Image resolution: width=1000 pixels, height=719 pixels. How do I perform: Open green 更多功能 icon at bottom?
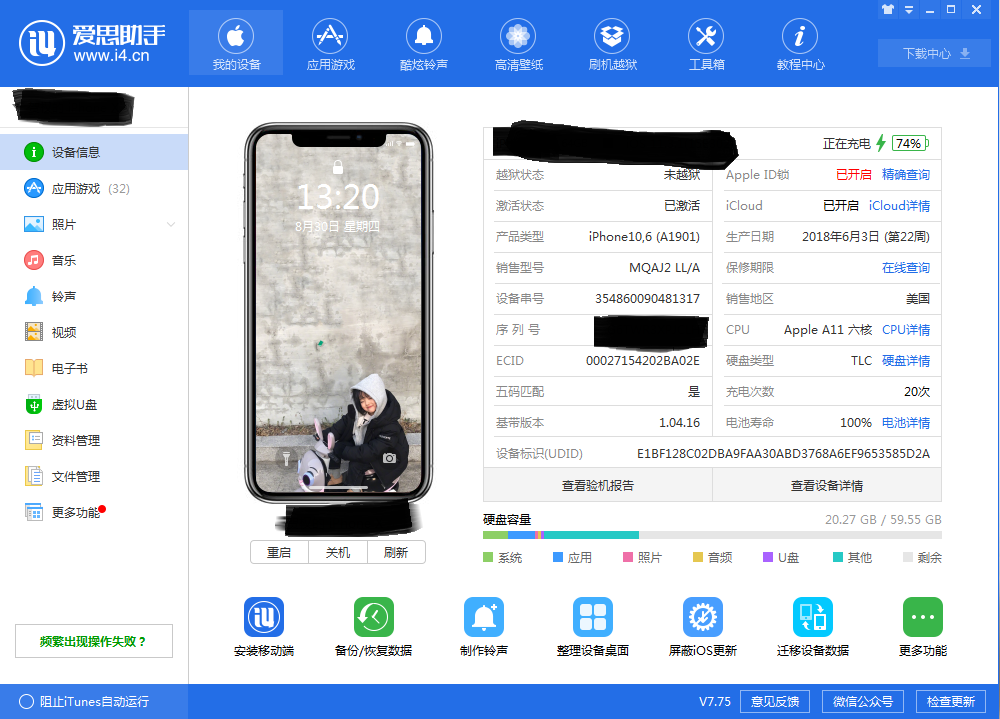(x=923, y=617)
